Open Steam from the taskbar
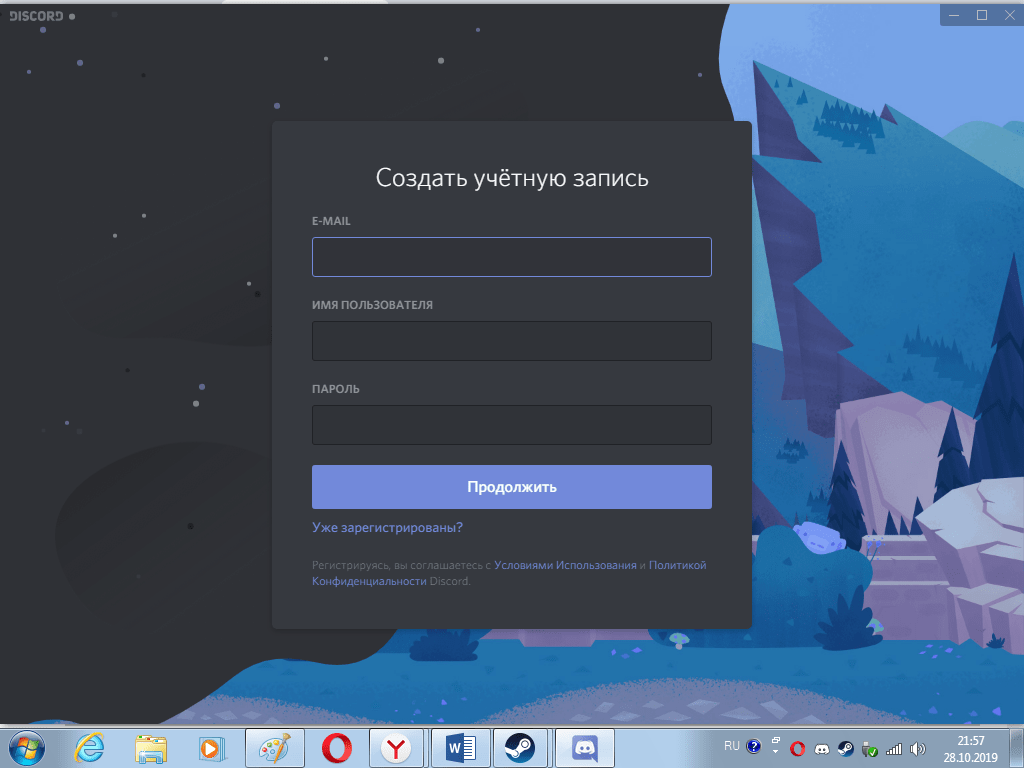Viewport: 1024px width, 768px height. [x=519, y=747]
